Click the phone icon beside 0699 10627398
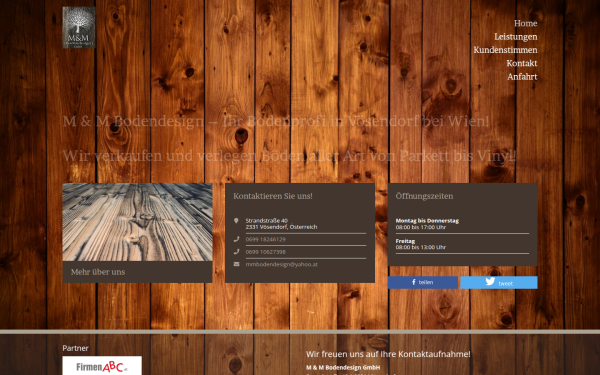Image resolution: width=600 pixels, height=375 pixels. pyautogui.click(x=236, y=252)
